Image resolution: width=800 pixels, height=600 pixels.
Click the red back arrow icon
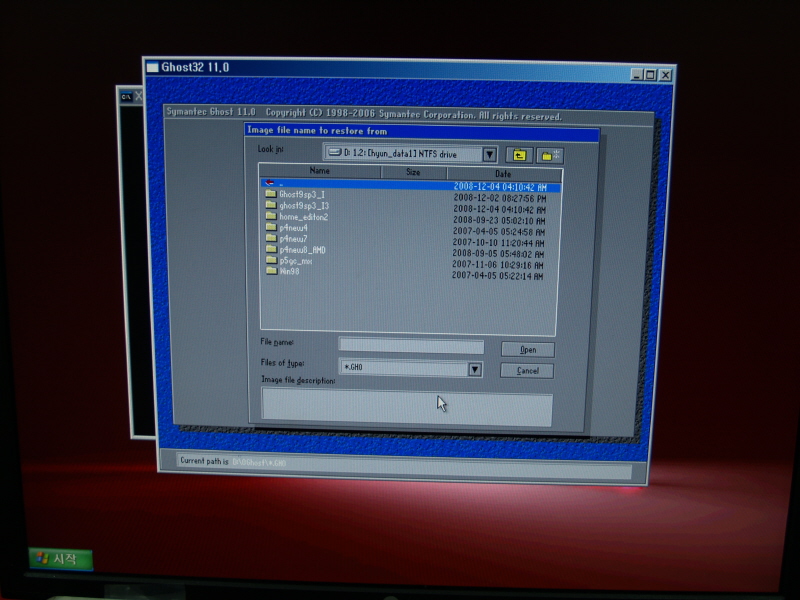click(270, 183)
